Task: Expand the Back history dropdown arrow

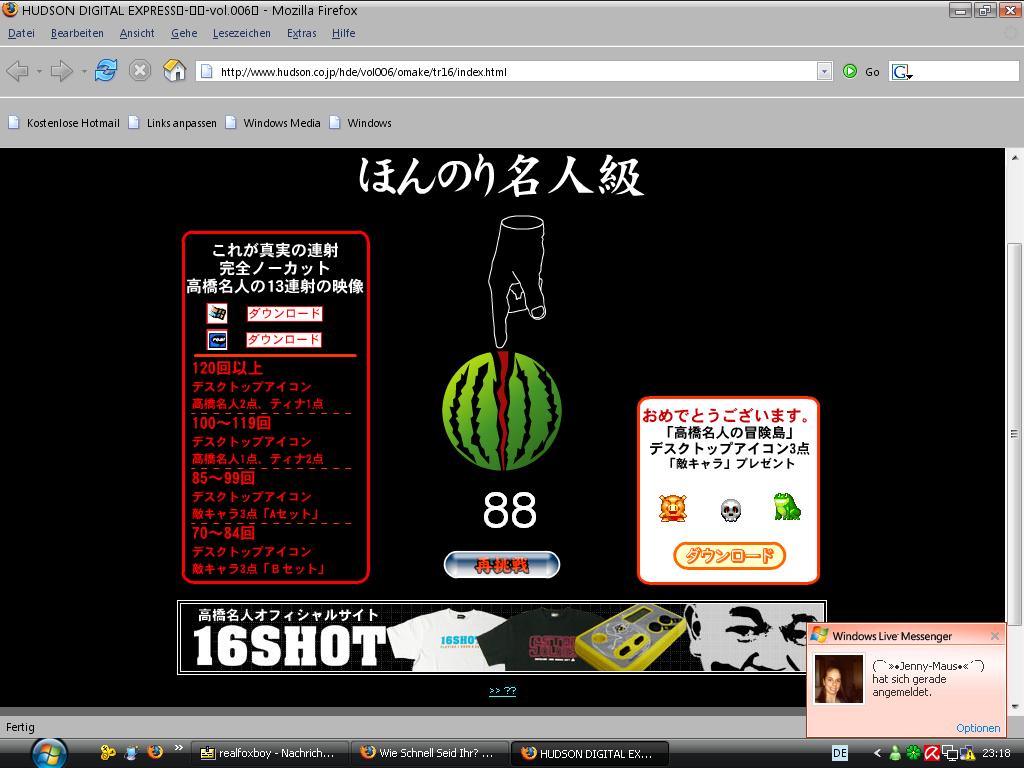Action: pos(39,71)
